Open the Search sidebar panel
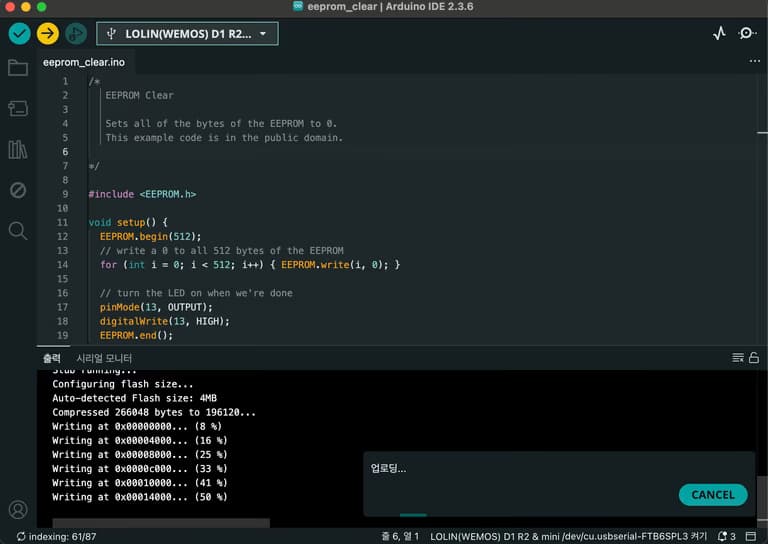 pos(18,231)
